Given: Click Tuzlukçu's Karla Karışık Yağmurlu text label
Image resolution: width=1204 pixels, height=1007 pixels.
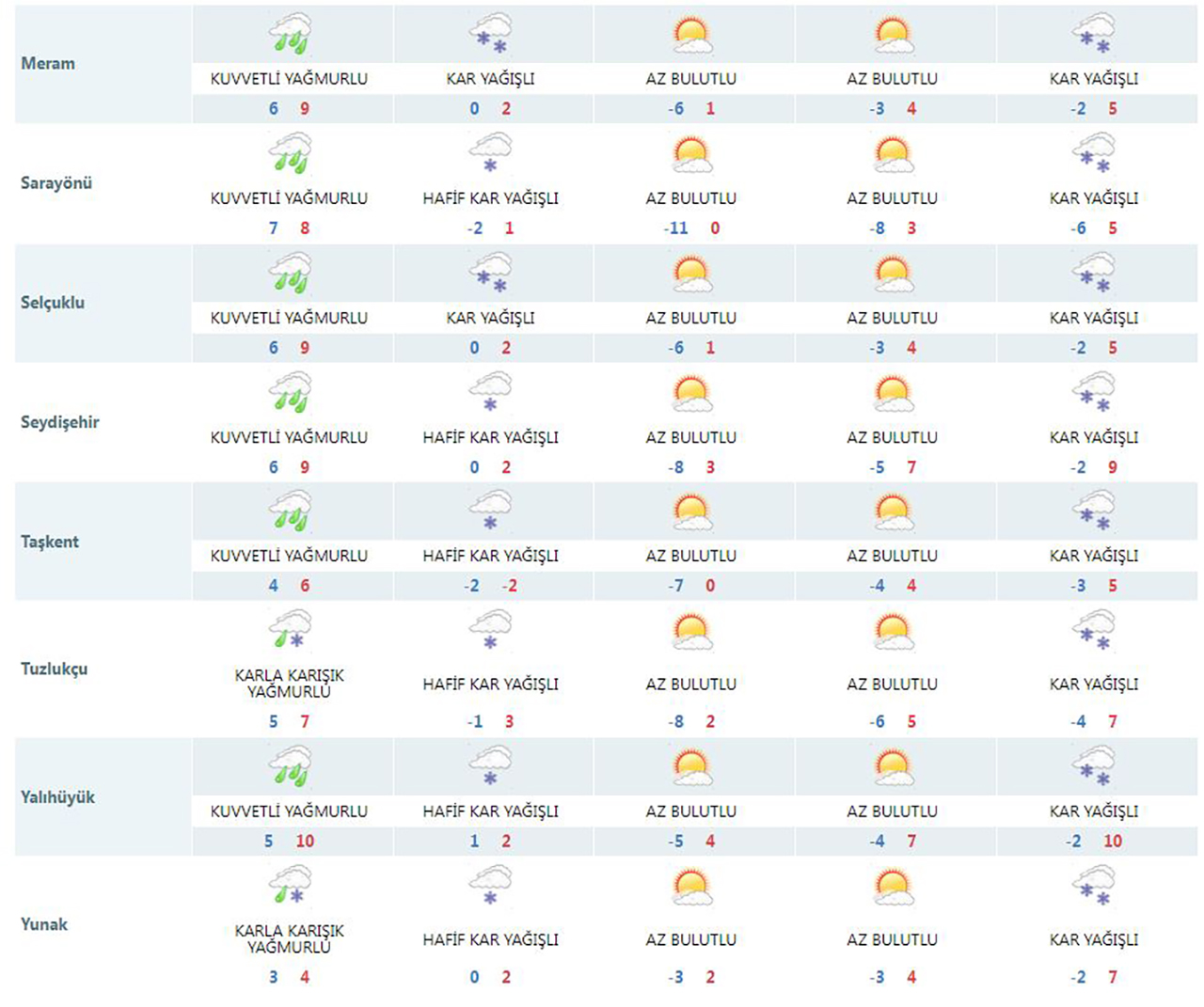Looking at the screenshot, I should [290, 684].
